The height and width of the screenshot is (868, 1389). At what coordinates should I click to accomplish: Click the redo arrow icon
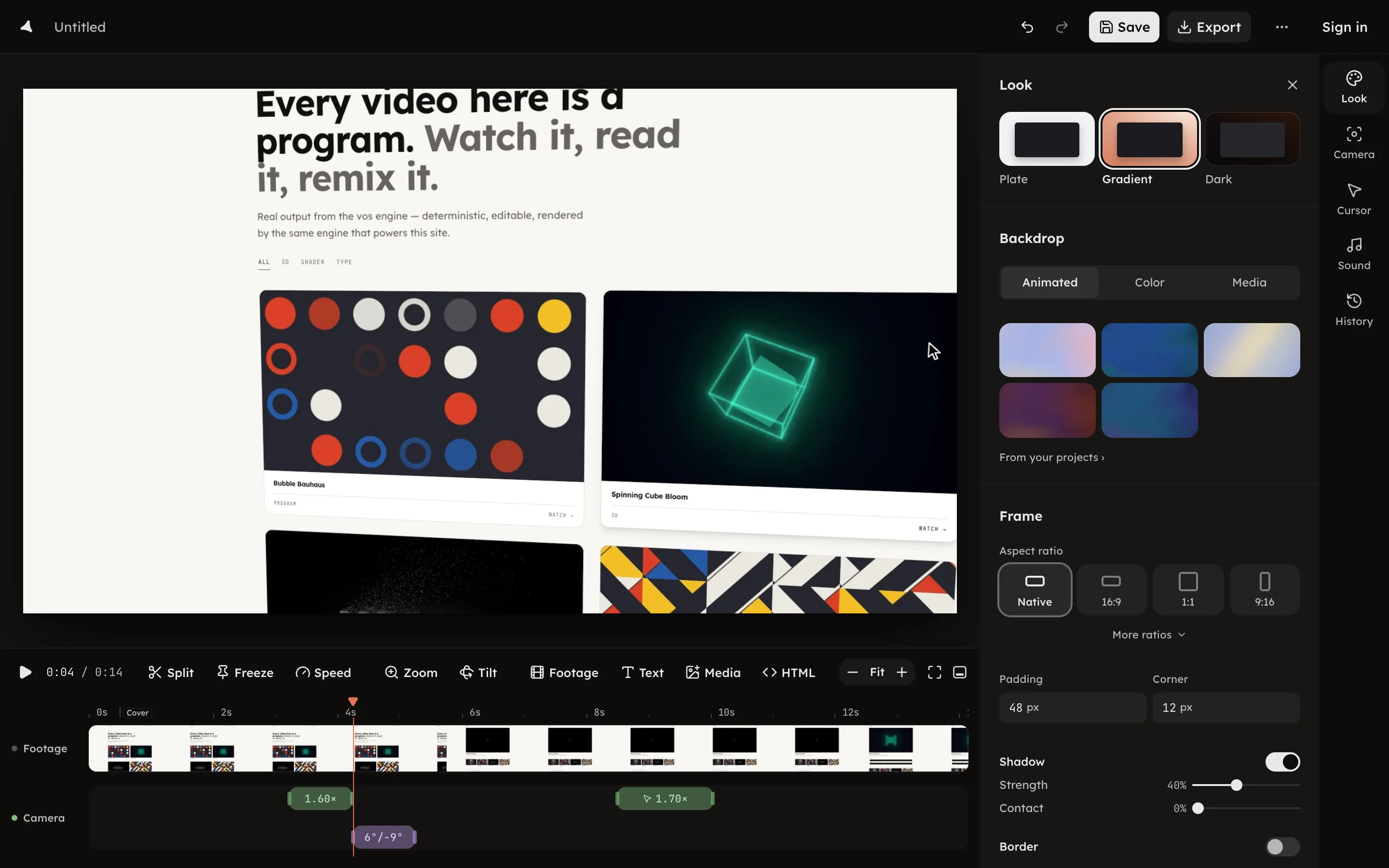(1062, 27)
